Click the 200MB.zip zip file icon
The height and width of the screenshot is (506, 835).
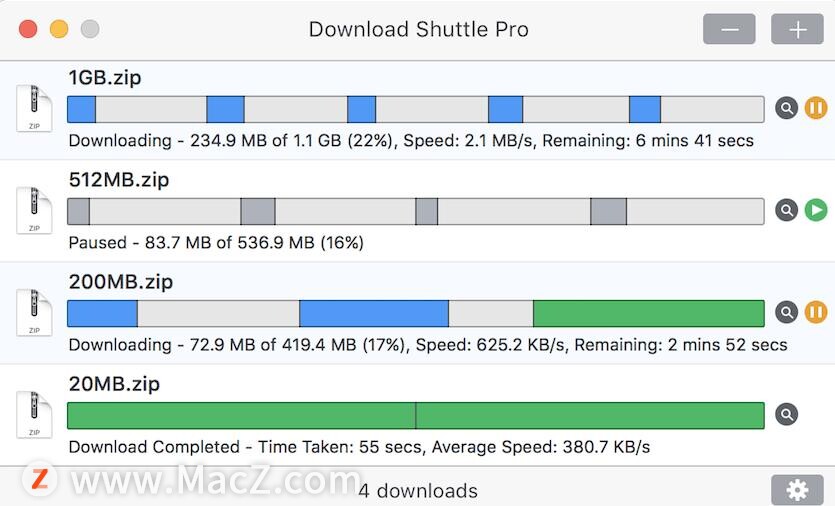pos(34,312)
